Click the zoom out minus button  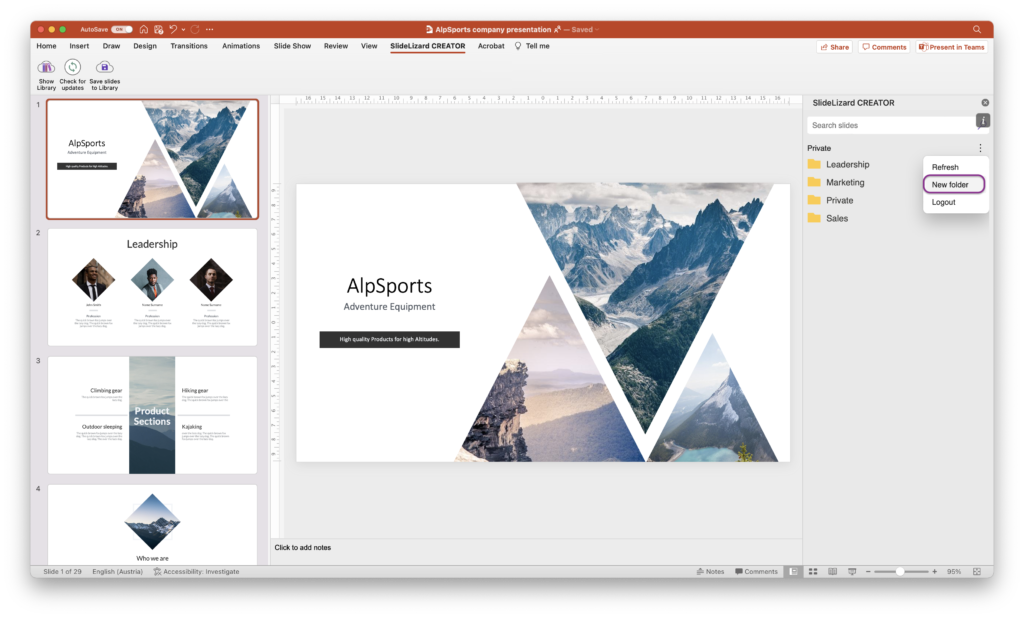pos(868,572)
